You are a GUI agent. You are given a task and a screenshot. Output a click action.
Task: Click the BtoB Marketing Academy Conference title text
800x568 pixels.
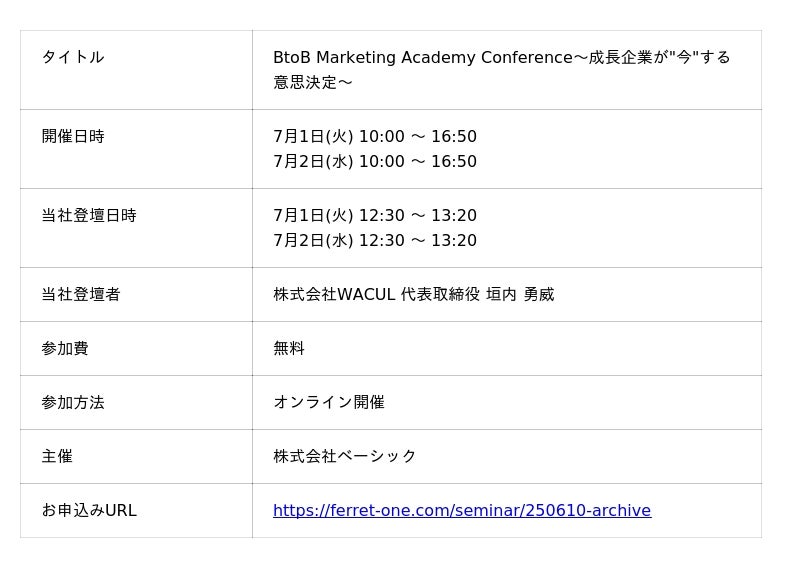coord(420,58)
